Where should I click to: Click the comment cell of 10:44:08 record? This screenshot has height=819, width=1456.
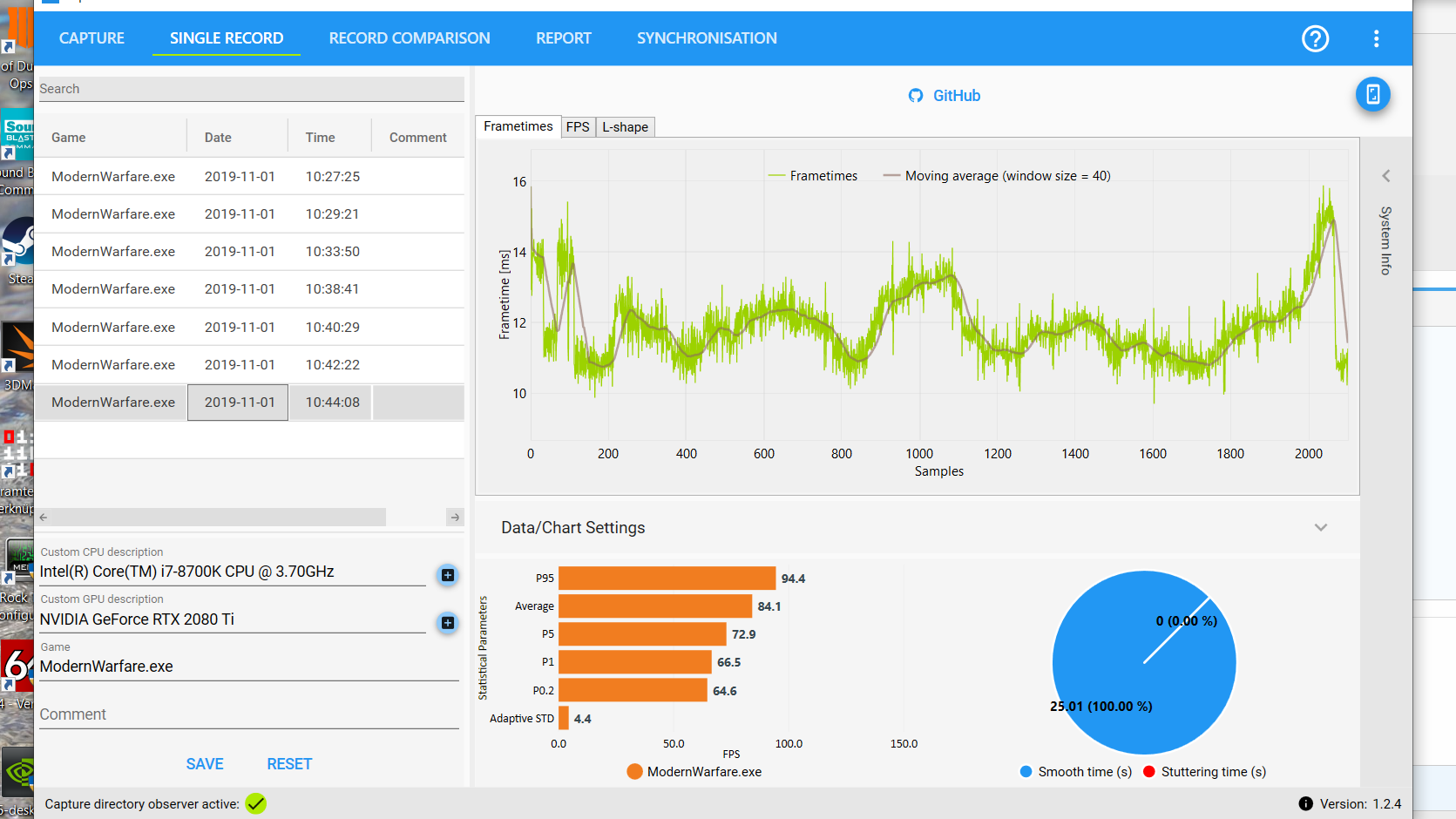click(418, 403)
